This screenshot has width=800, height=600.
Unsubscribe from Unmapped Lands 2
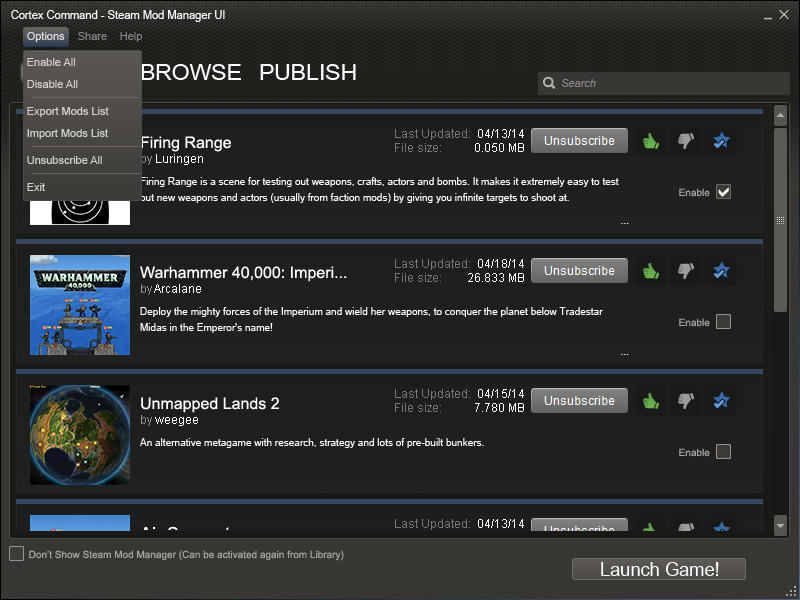click(x=579, y=401)
